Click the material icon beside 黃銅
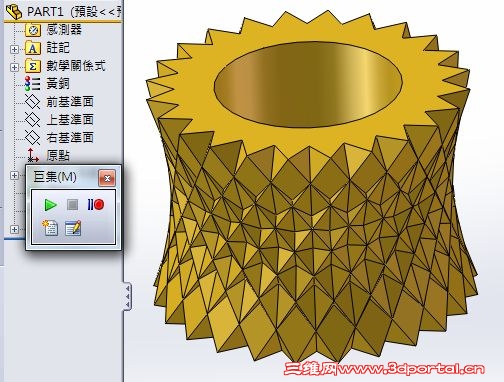504x382 pixels. (33, 84)
